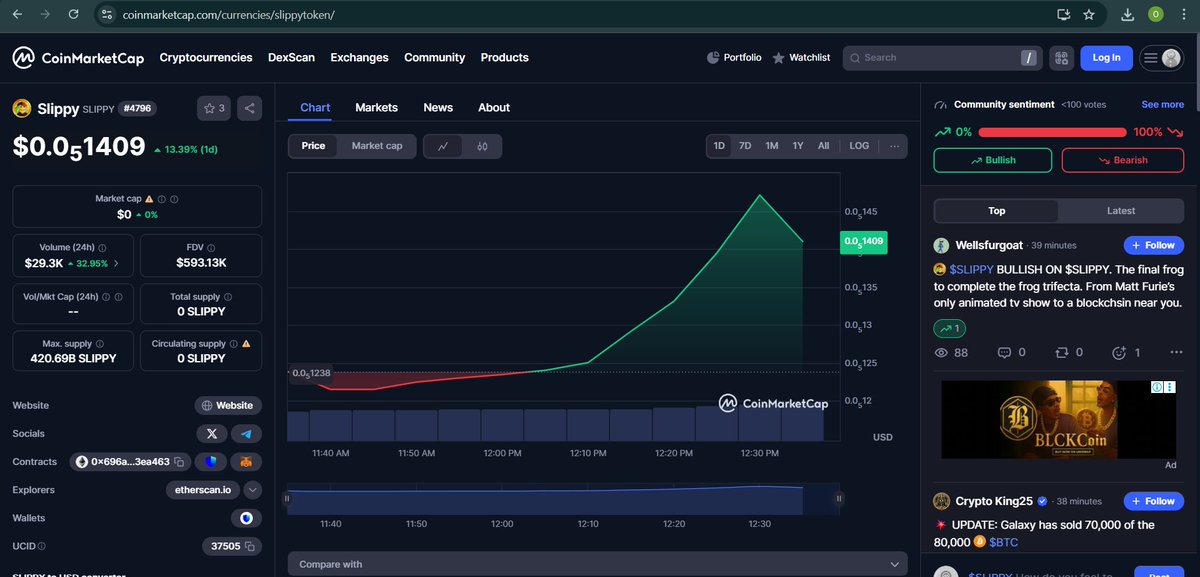This screenshot has height=577, width=1200.
Task: Toggle the Price chart view
Action: (313, 146)
